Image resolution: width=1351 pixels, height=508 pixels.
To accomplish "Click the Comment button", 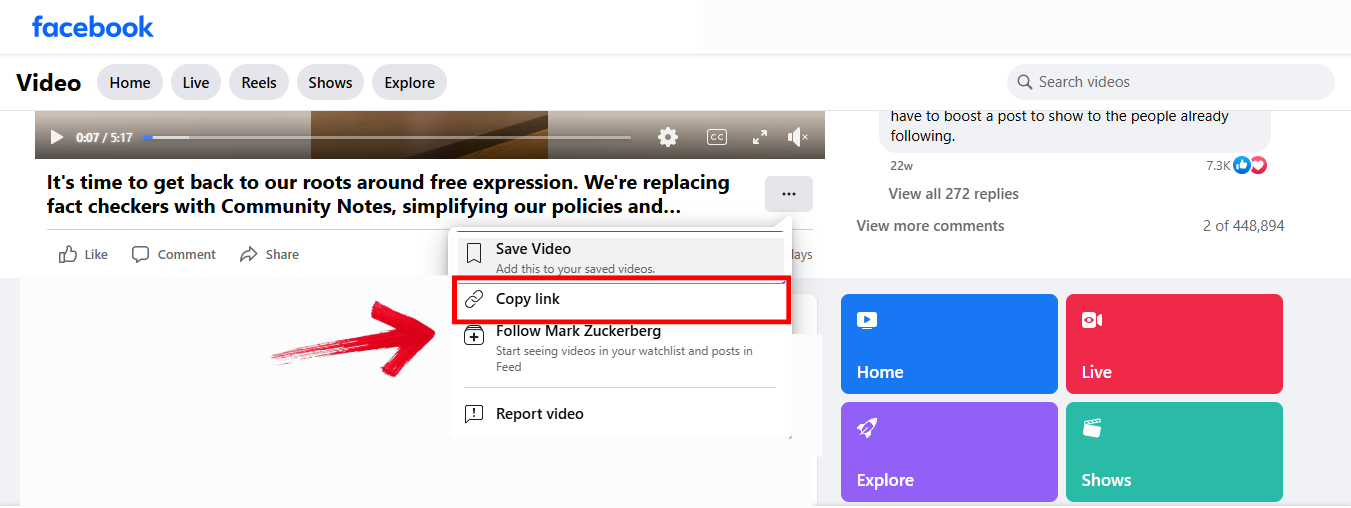I will [174, 254].
